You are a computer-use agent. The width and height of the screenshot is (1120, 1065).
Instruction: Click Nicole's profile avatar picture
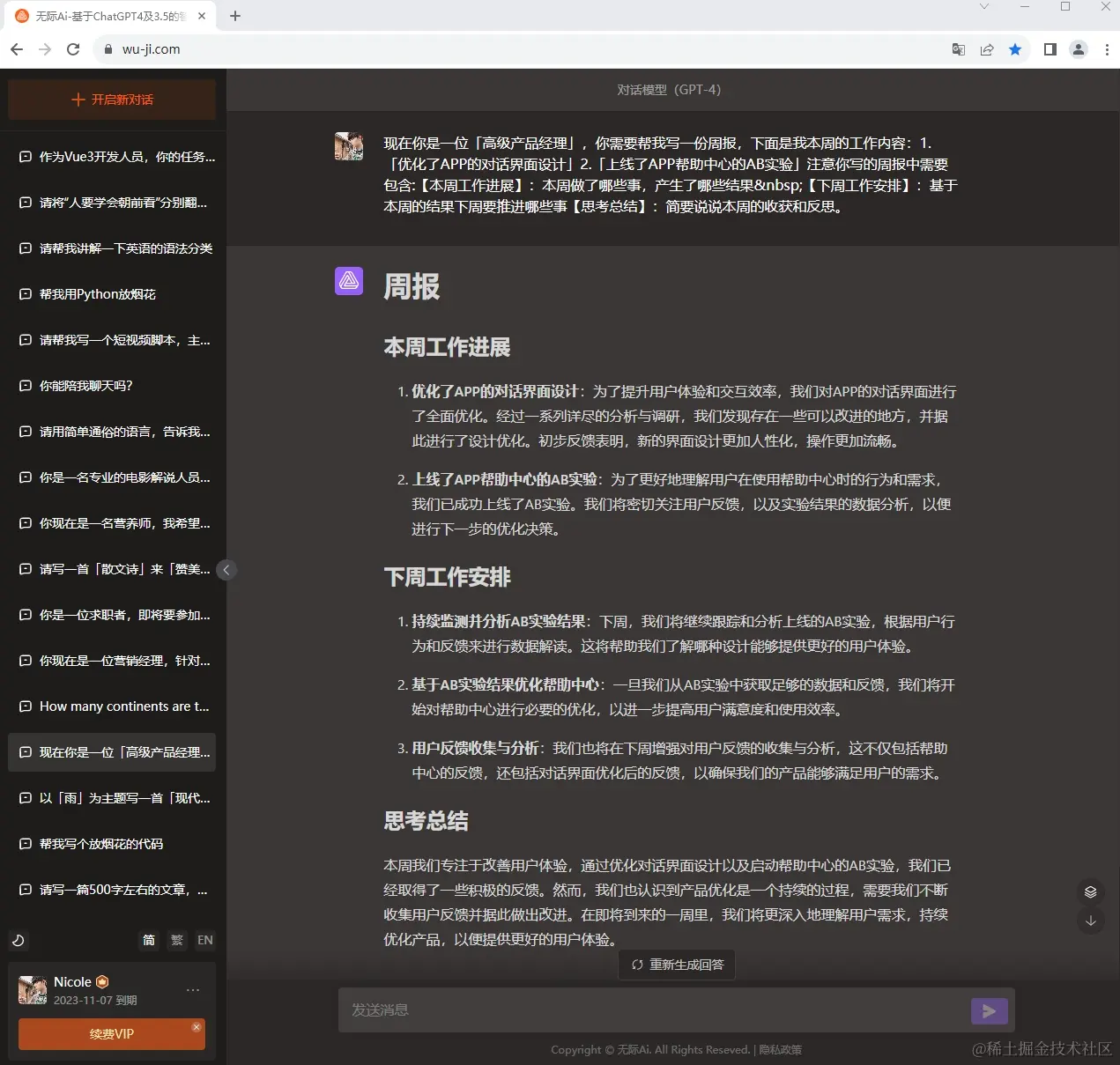32,989
